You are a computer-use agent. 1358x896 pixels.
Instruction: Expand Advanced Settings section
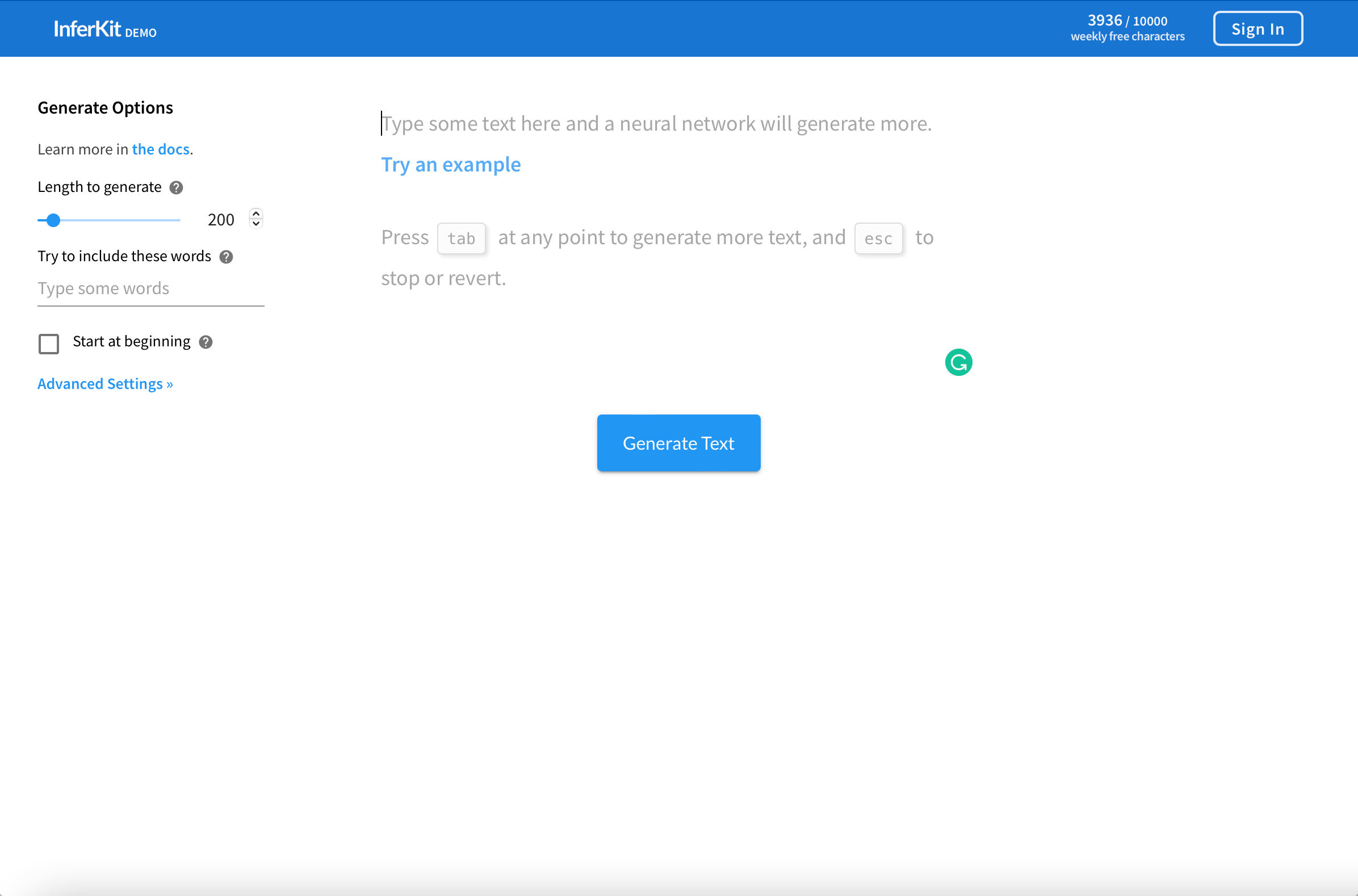click(x=106, y=384)
